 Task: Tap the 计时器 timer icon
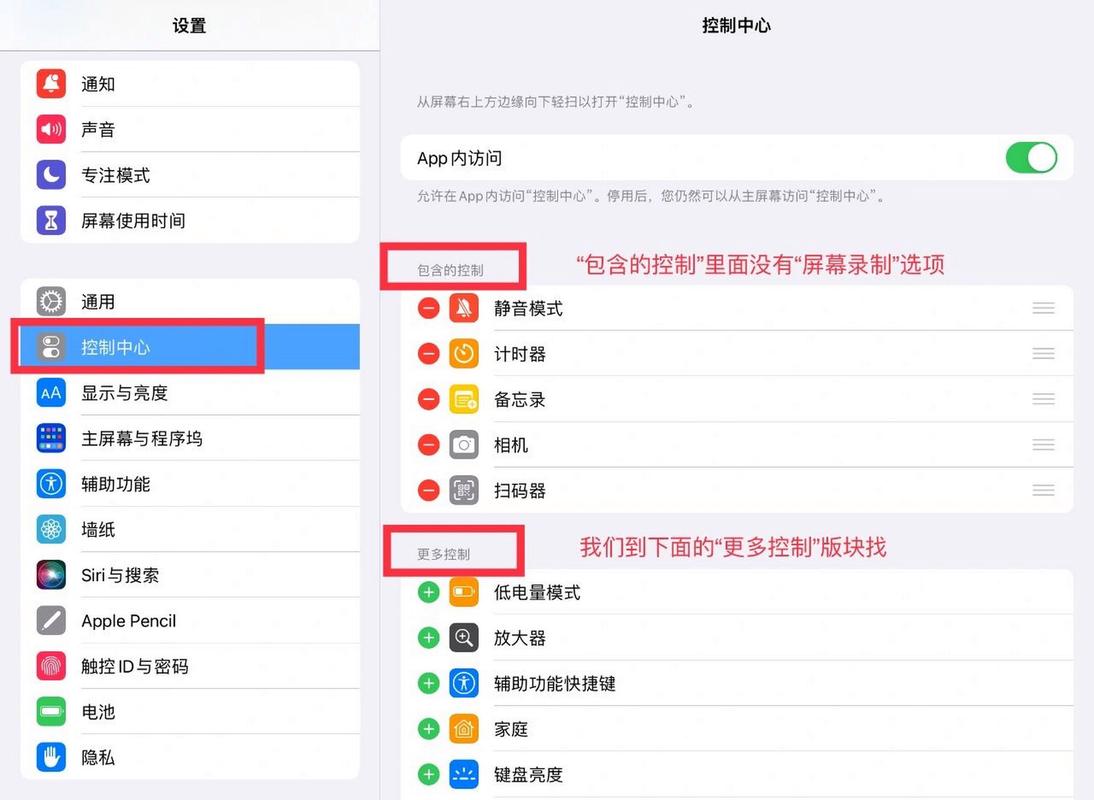[x=464, y=354]
